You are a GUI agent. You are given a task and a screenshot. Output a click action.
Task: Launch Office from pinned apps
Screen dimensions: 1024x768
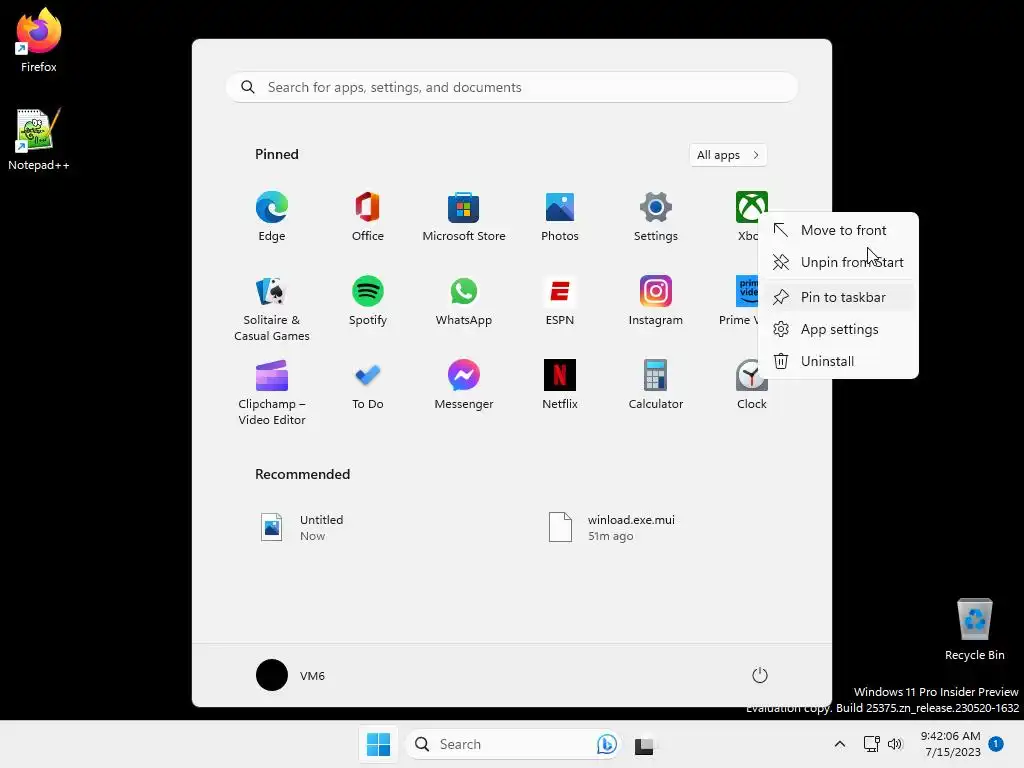(x=368, y=217)
